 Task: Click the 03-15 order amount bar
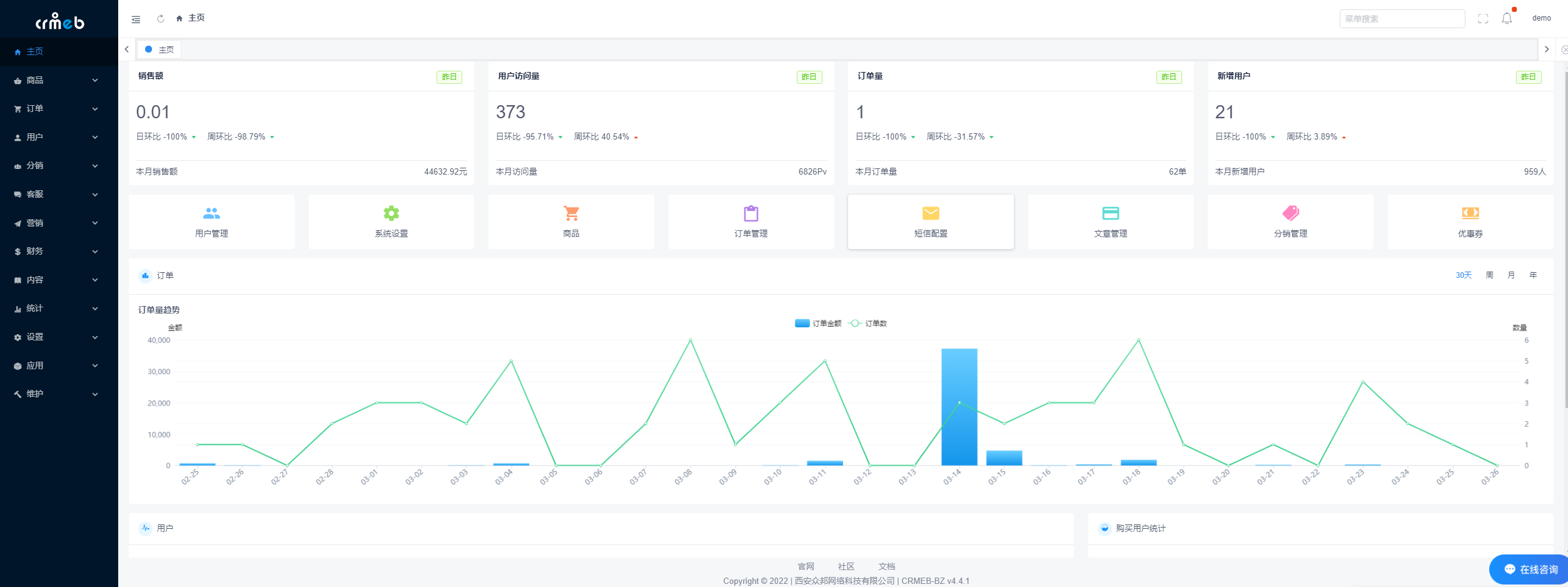pos(1004,458)
